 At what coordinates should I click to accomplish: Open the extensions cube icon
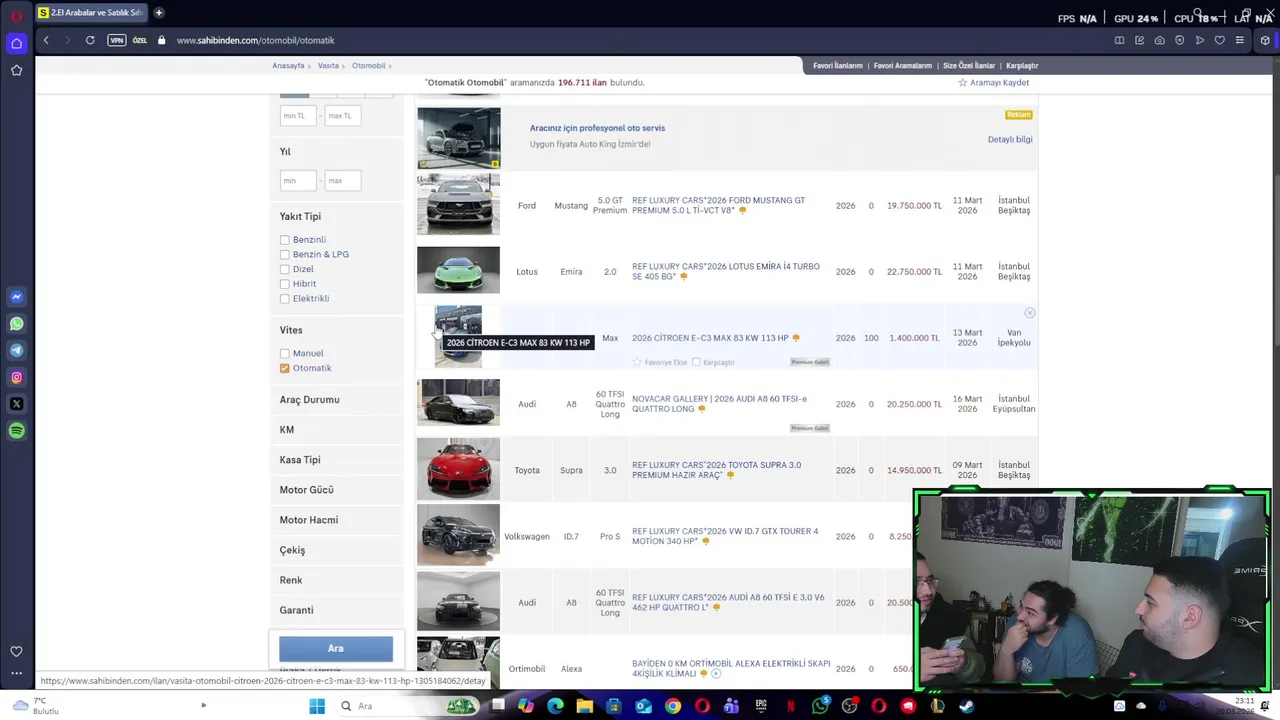tap(1265, 40)
